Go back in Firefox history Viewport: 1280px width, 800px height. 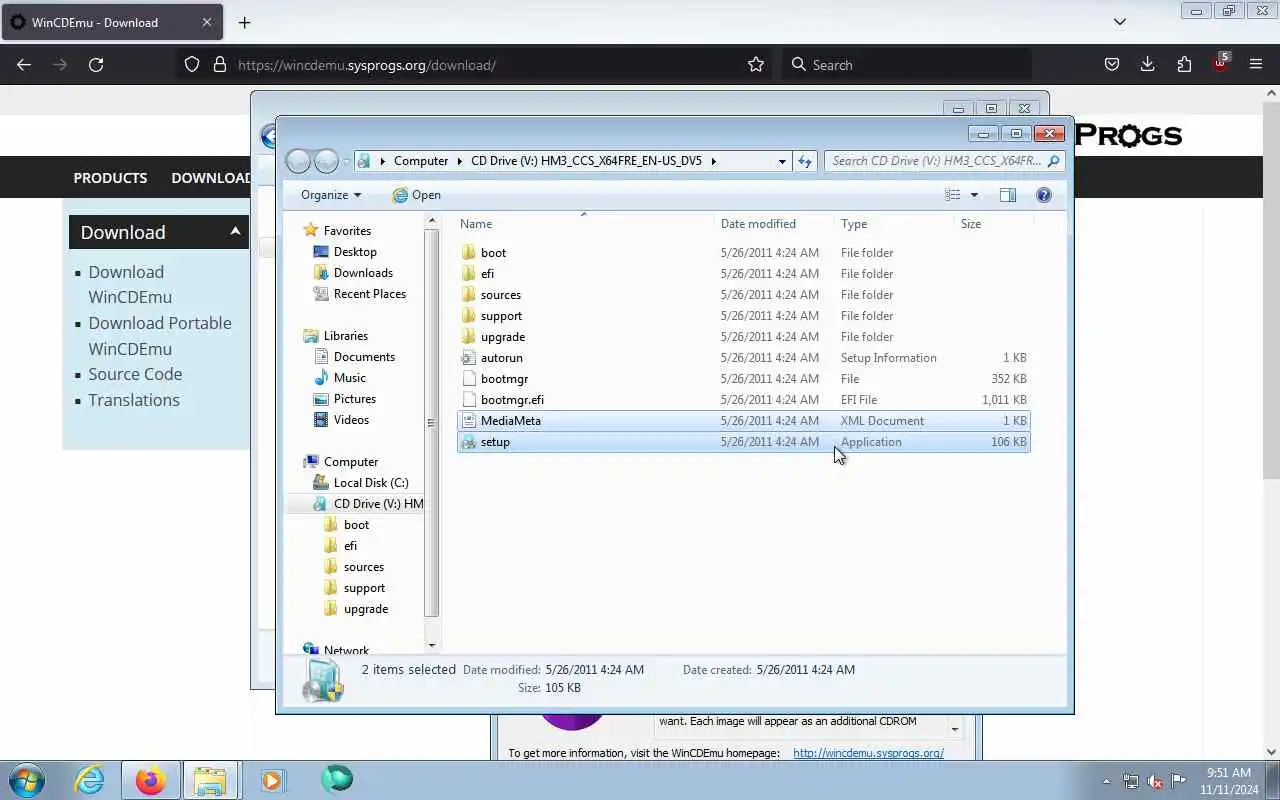[x=24, y=65]
